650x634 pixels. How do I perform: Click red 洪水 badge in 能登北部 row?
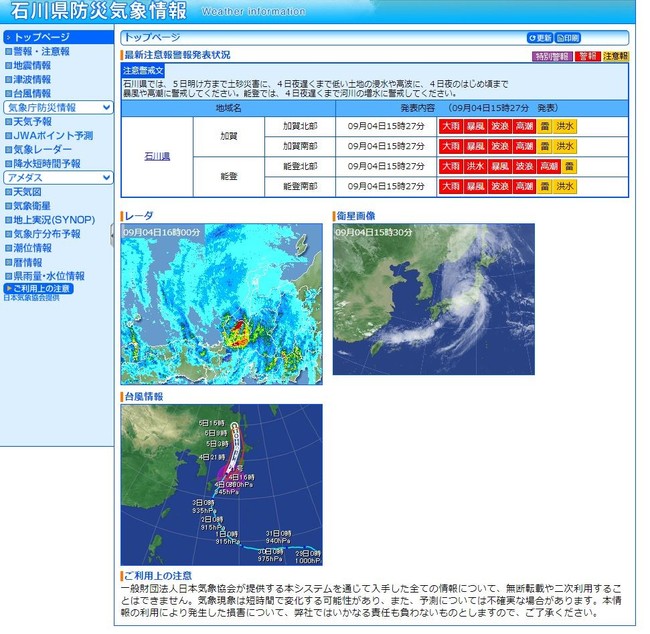[475, 167]
